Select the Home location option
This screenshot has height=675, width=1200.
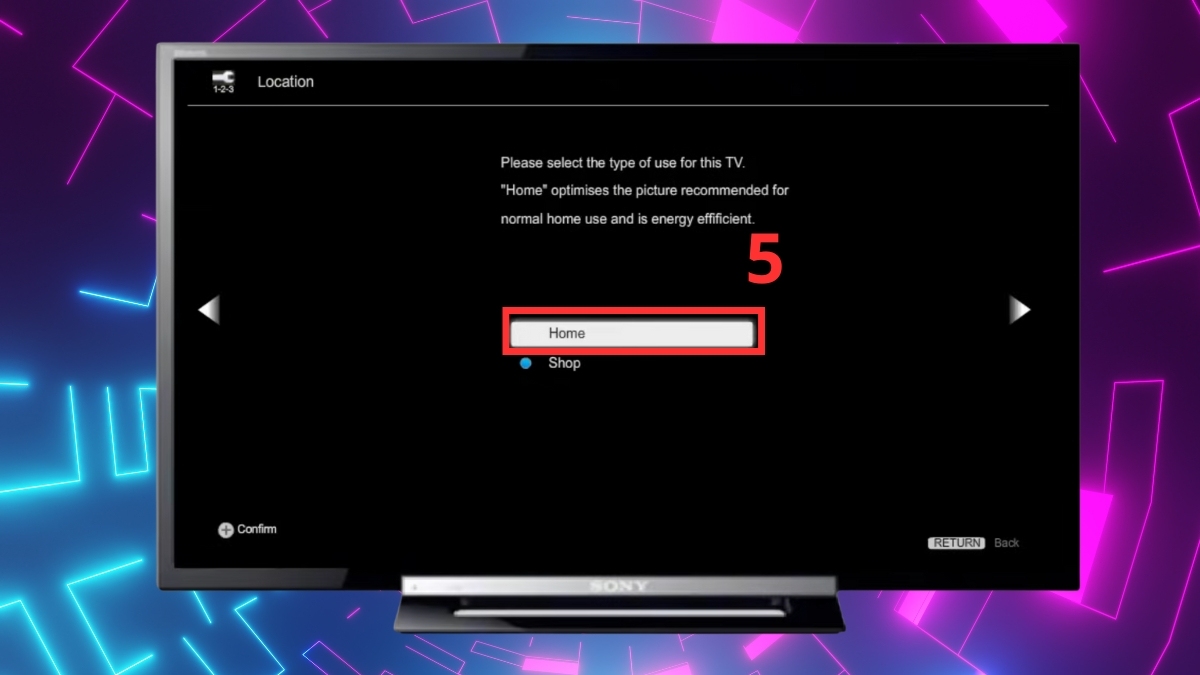[632, 333]
